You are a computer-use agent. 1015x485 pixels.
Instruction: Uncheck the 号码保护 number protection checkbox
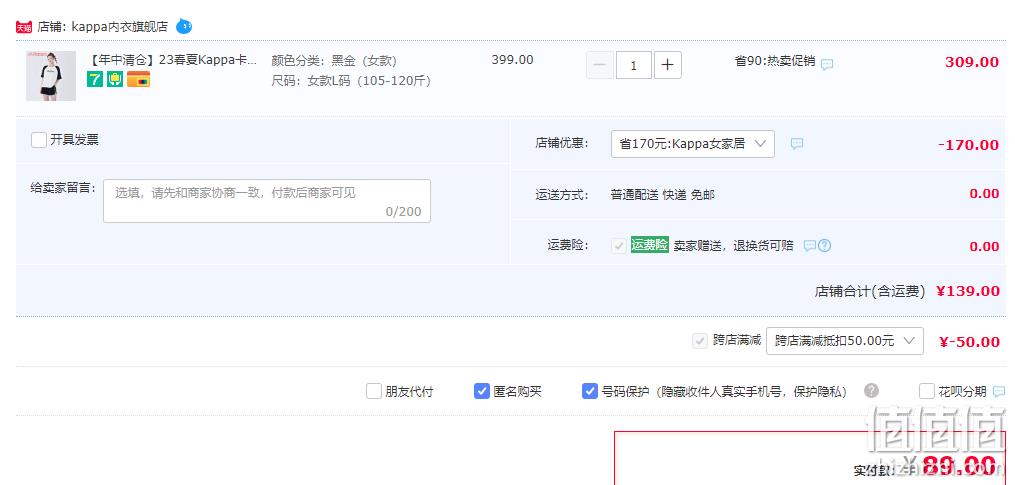[589, 391]
